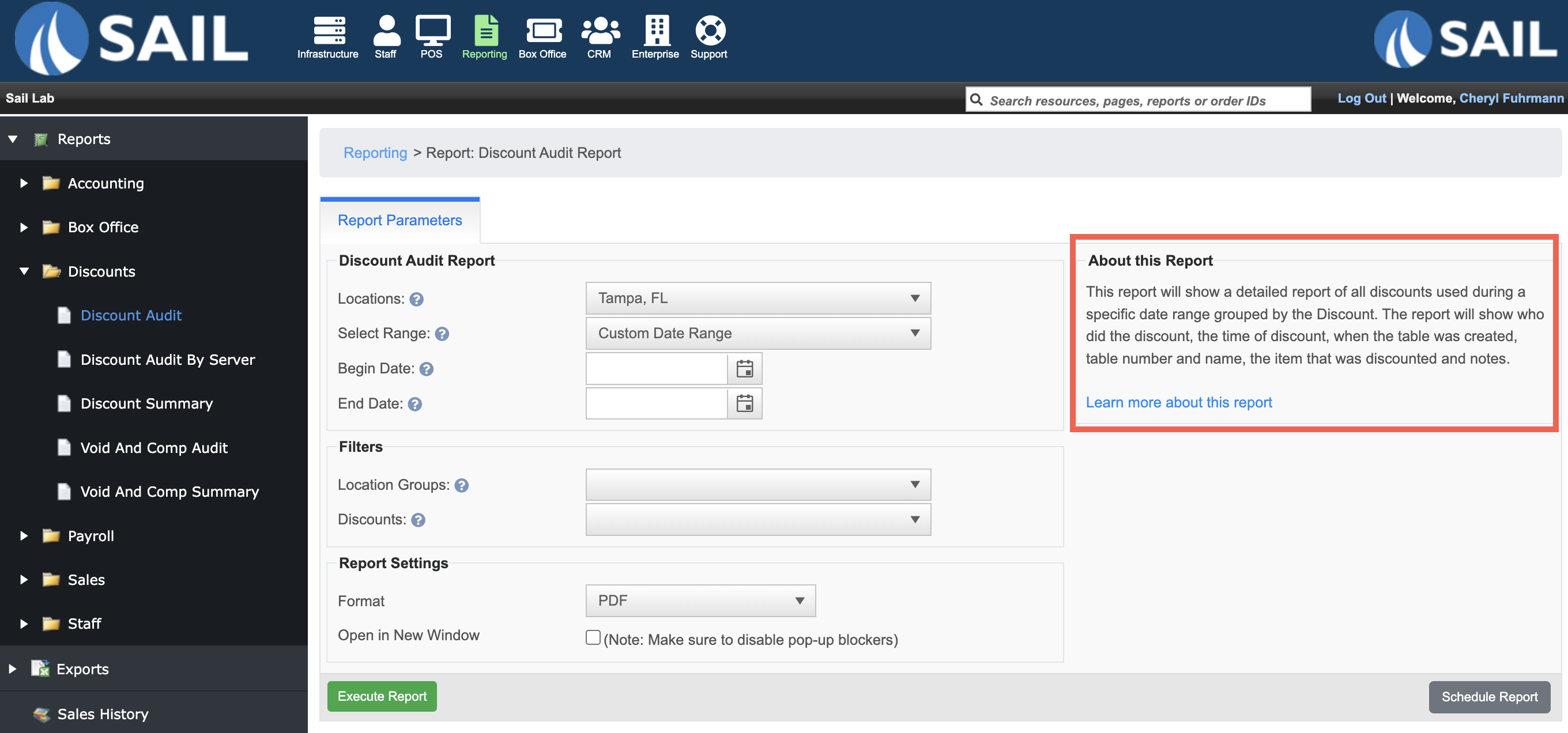Click the green Execute Report button
Viewport: 1568px width, 733px height.
coord(382,696)
